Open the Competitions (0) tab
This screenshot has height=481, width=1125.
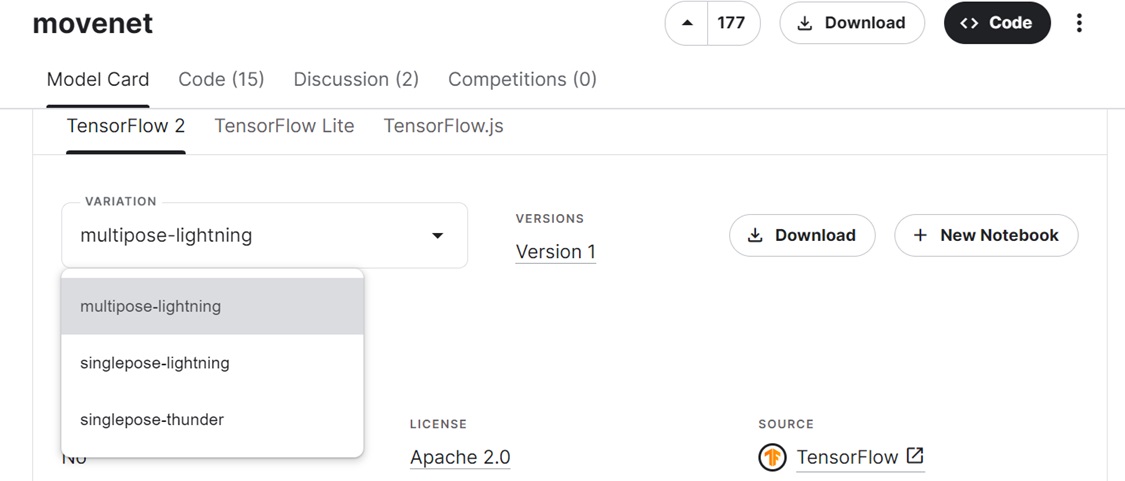pyautogui.click(x=522, y=79)
